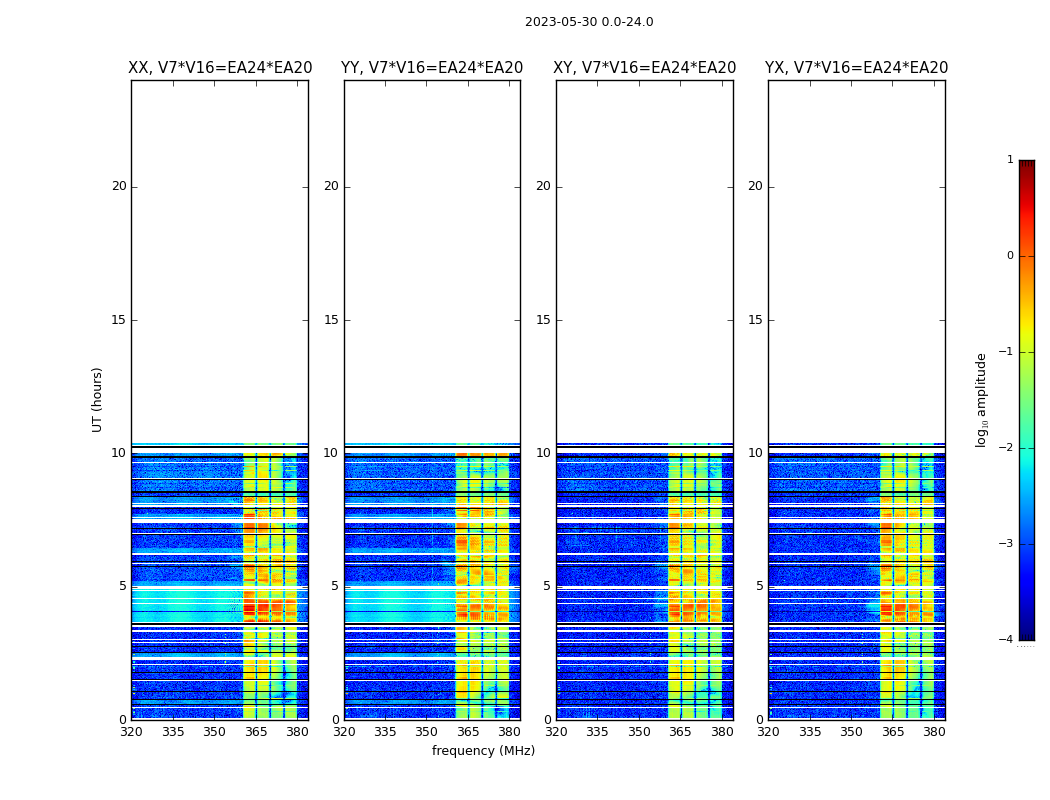Click the dark blue bottom of the colorbar
This screenshot has height=800, width=1050.
pos(1026,634)
